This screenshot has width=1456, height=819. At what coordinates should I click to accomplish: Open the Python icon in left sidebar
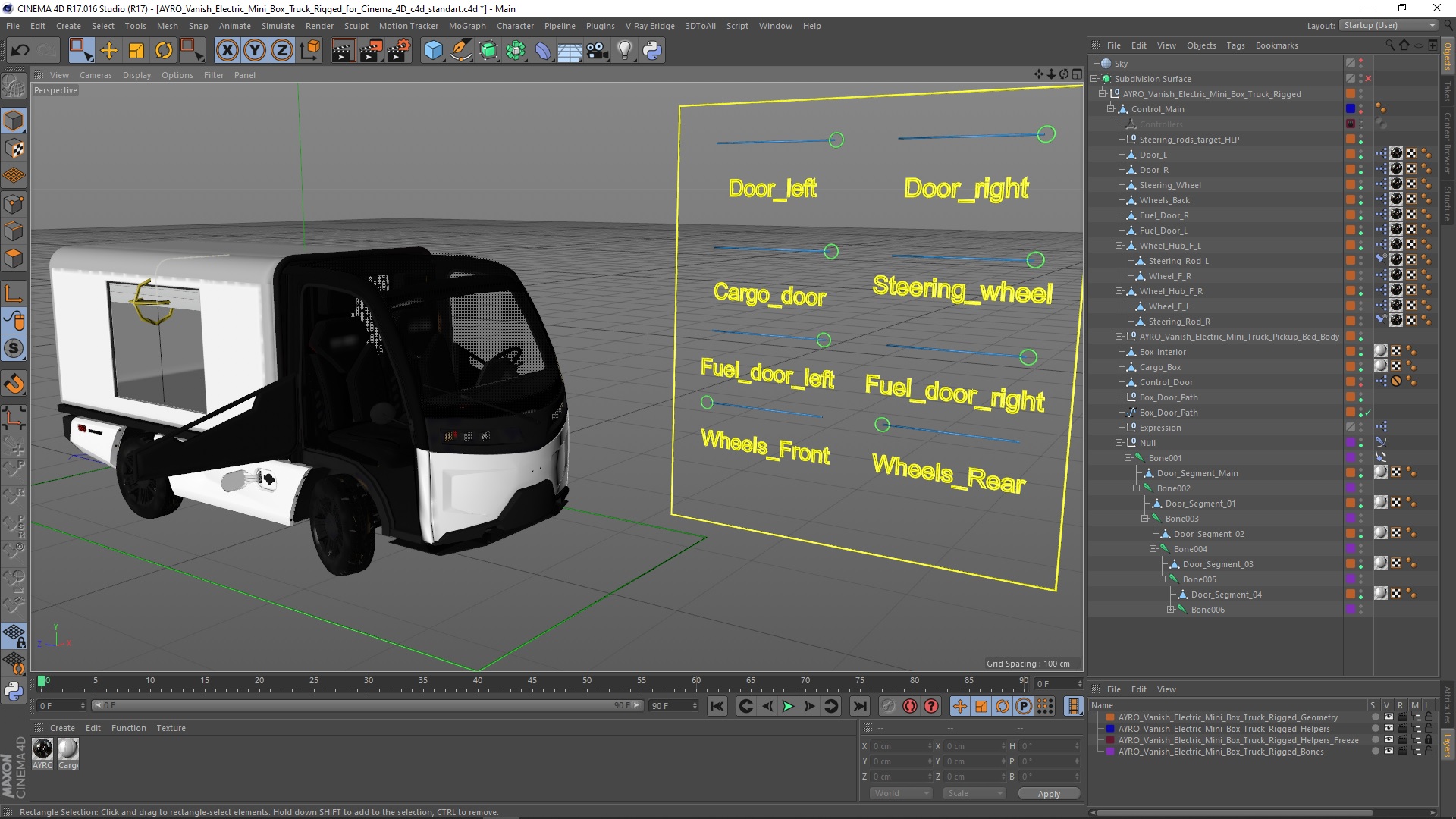(x=14, y=691)
